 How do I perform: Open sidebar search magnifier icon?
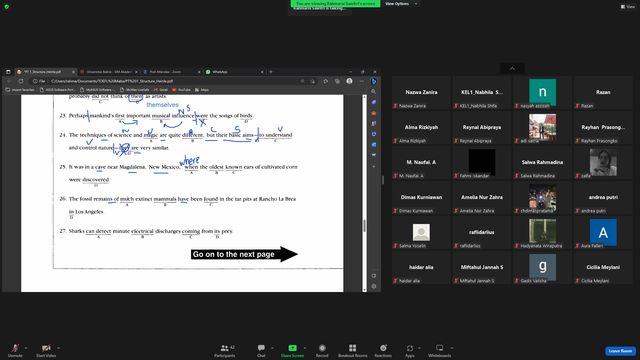[x=374, y=92]
